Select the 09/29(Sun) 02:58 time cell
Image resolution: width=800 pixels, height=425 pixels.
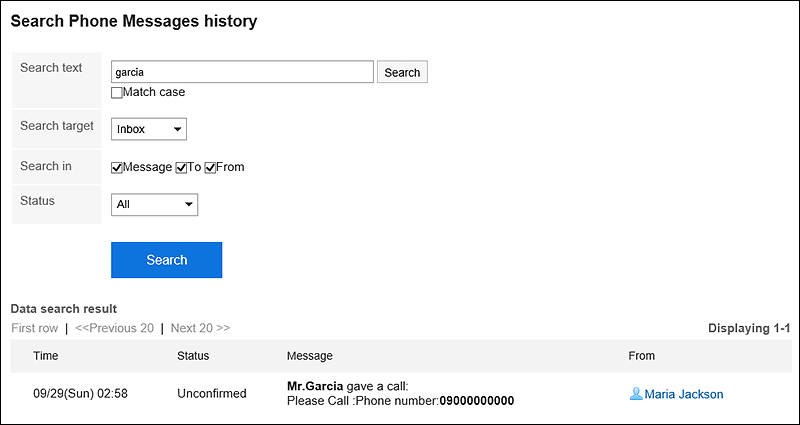coord(81,393)
